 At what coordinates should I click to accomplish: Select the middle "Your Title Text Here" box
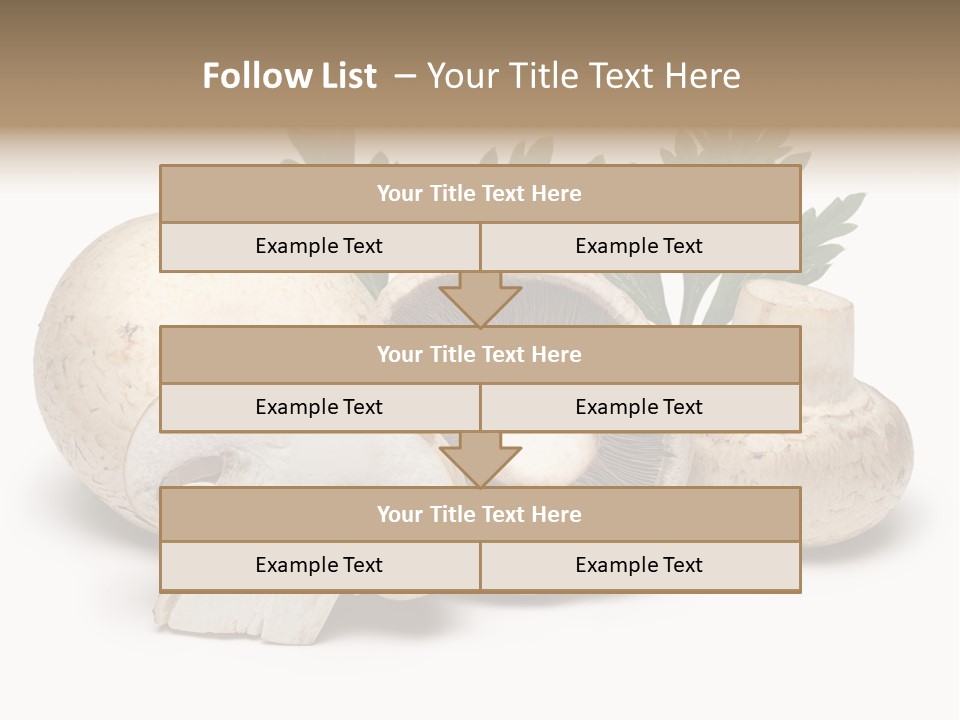click(480, 354)
